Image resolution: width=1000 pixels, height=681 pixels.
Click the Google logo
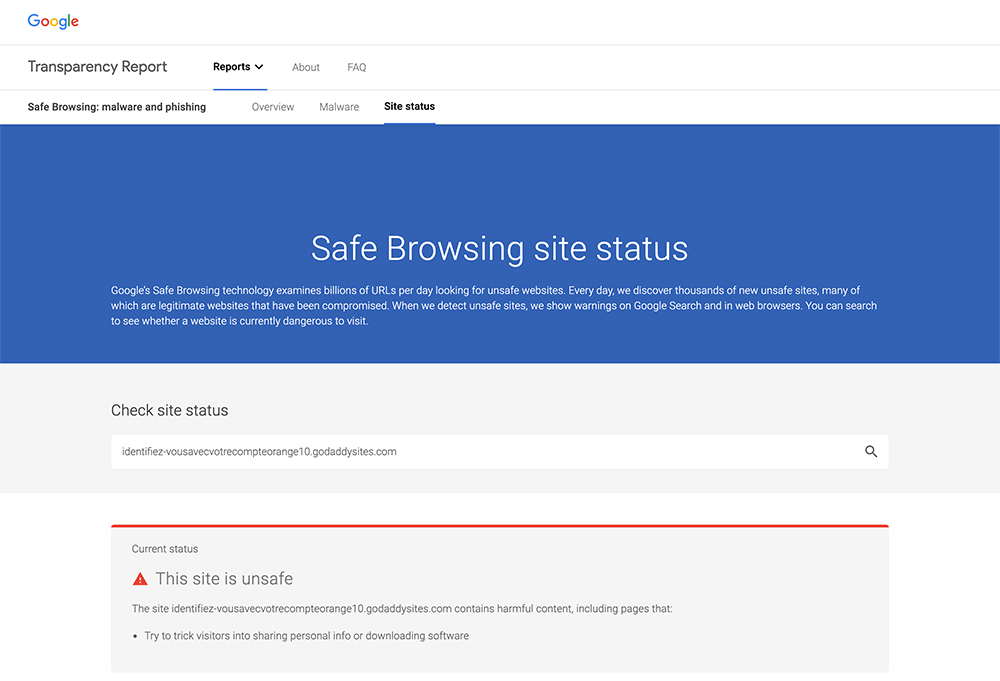coord(53,21)
